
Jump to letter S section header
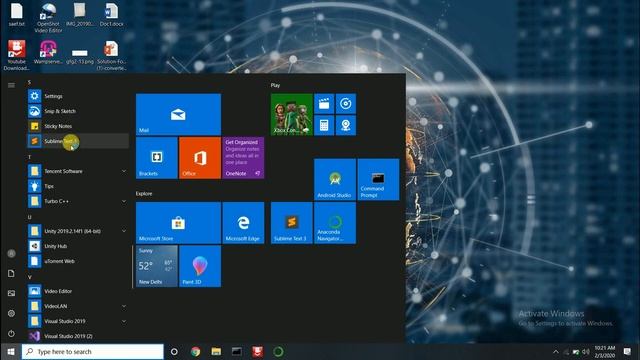29,82
